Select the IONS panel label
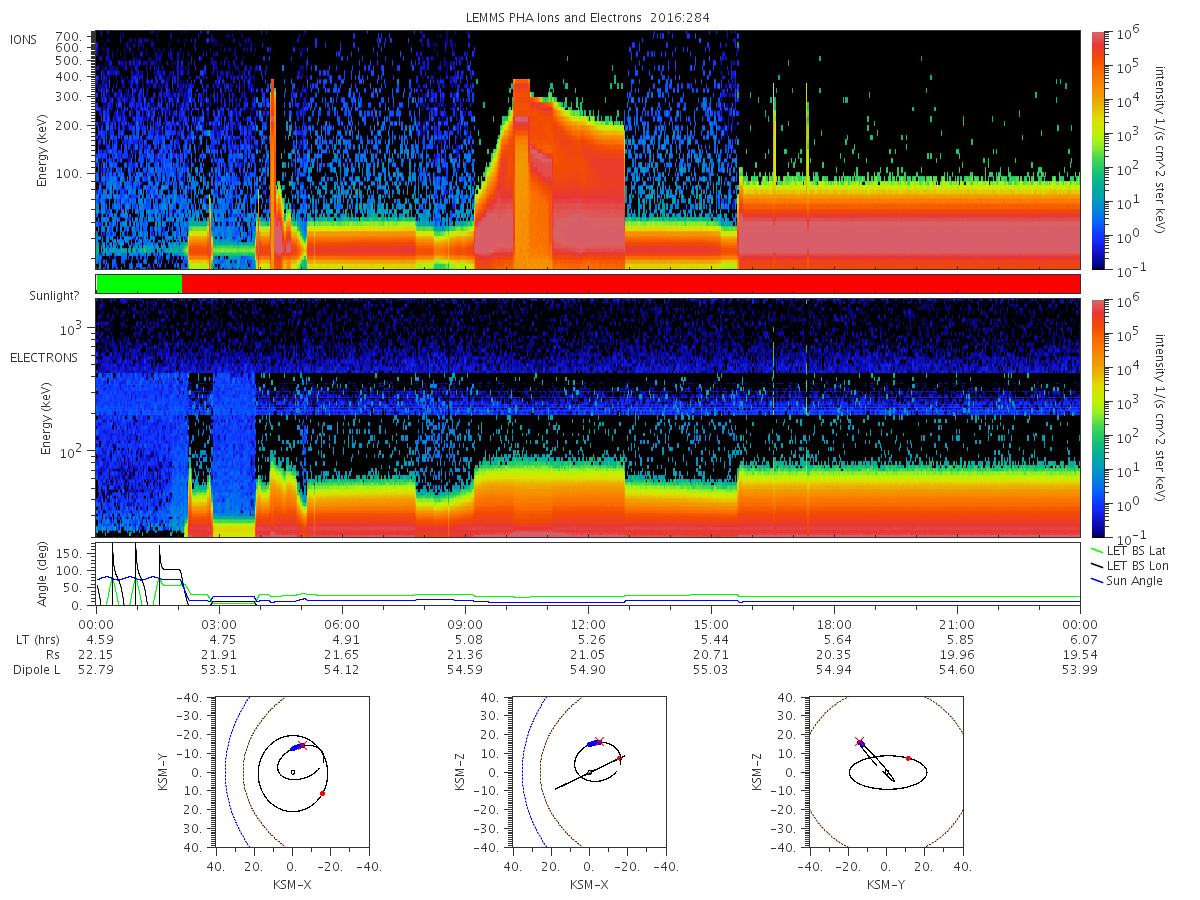Image resolution: width=1200 pixels, height=900 pixels. point(25,39)
